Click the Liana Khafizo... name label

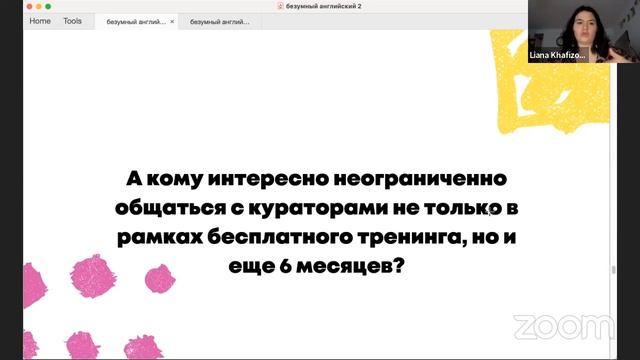[x=557, y=56]
